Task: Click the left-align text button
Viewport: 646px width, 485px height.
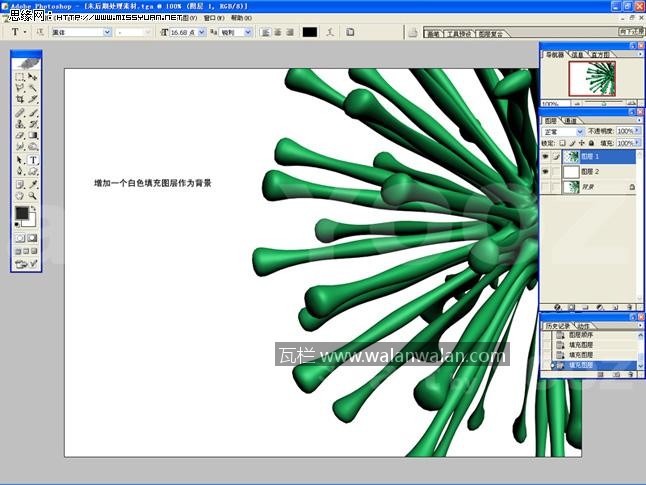Action: pyautogui.click(x=264, y=32)
